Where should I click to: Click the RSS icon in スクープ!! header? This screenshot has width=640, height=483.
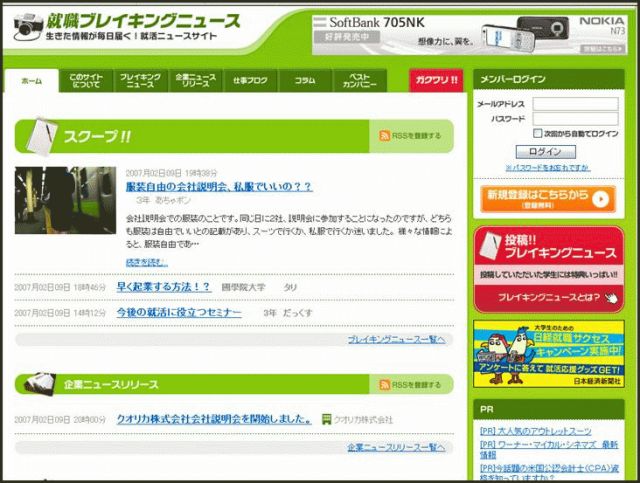tap(384, 136)
